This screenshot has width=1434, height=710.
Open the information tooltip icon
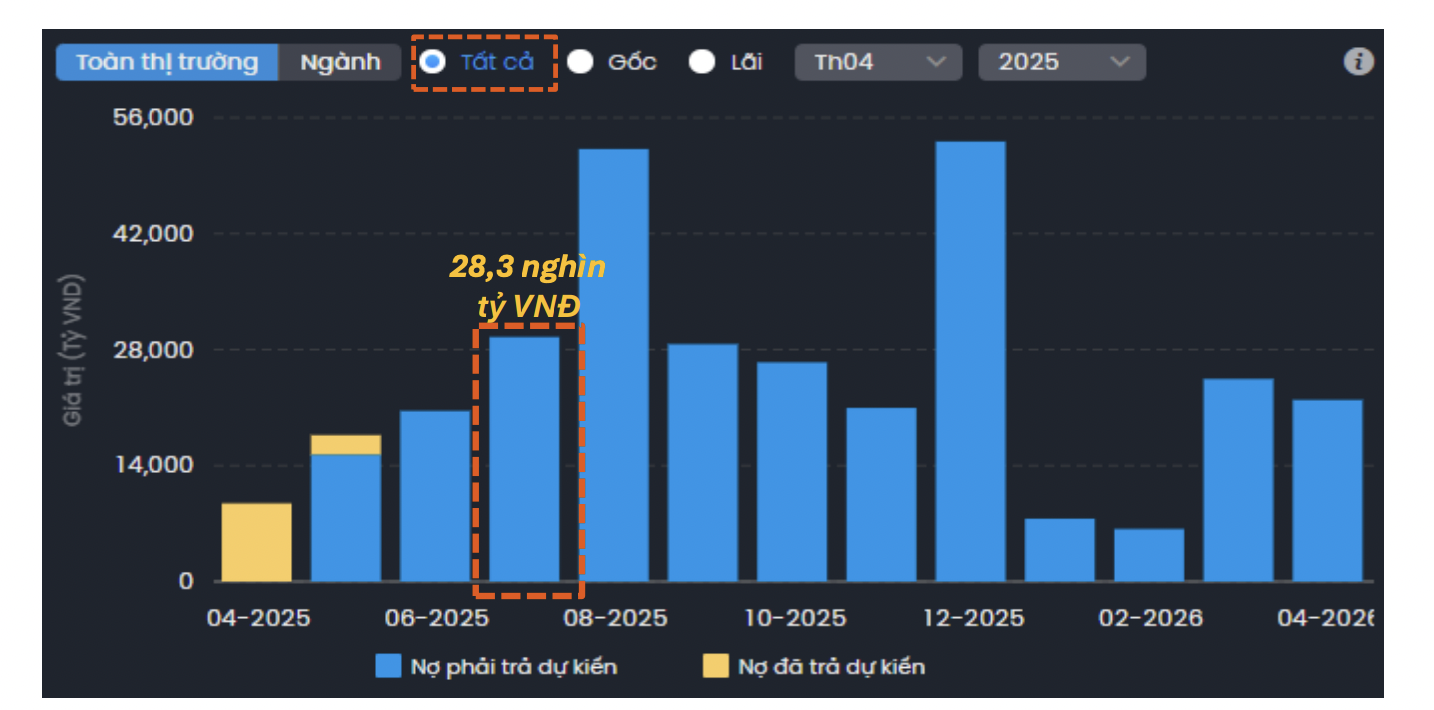coord(1358,62)
